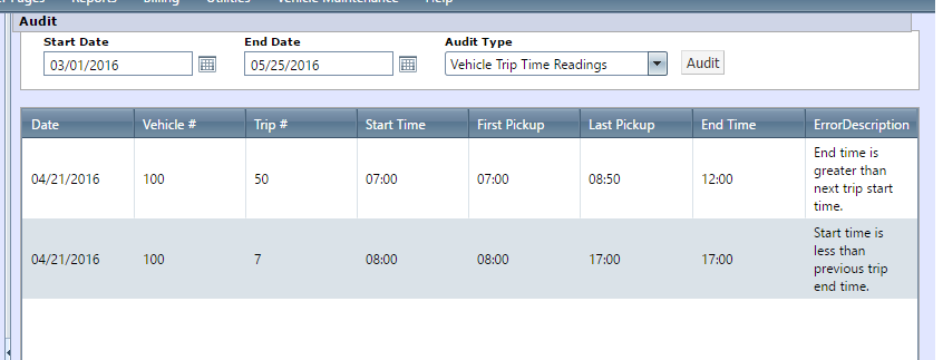Click the 04/21/2016 date in trip 7 row
The width and height of the screenshot is (936, 360).
tap(78, 259)
